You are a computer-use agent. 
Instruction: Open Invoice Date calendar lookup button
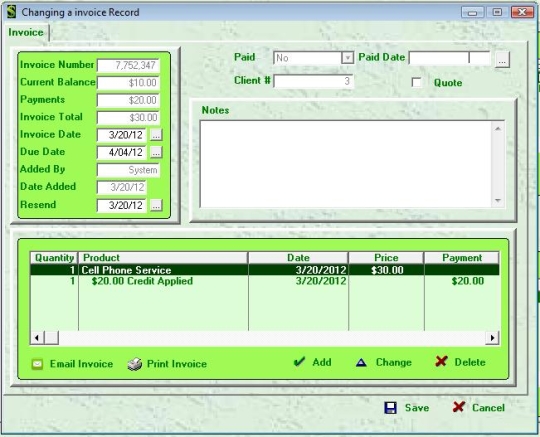click(x=156, y=135)
